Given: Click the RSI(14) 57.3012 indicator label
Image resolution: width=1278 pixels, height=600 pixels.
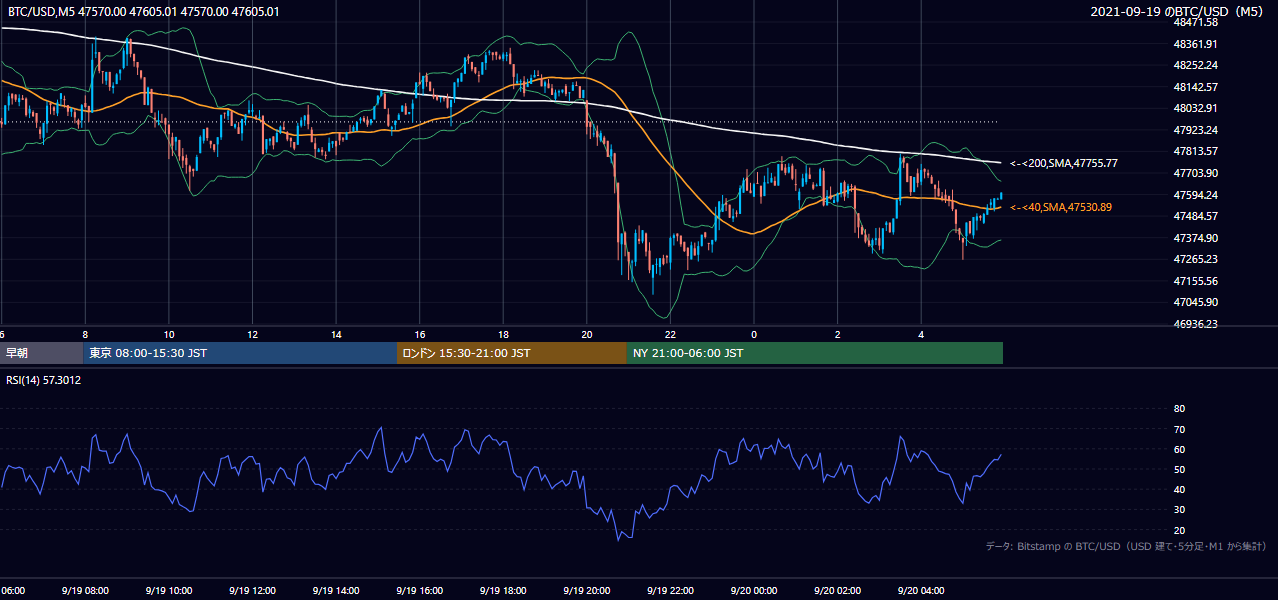Looking at the screenshot, I should 44,380.
